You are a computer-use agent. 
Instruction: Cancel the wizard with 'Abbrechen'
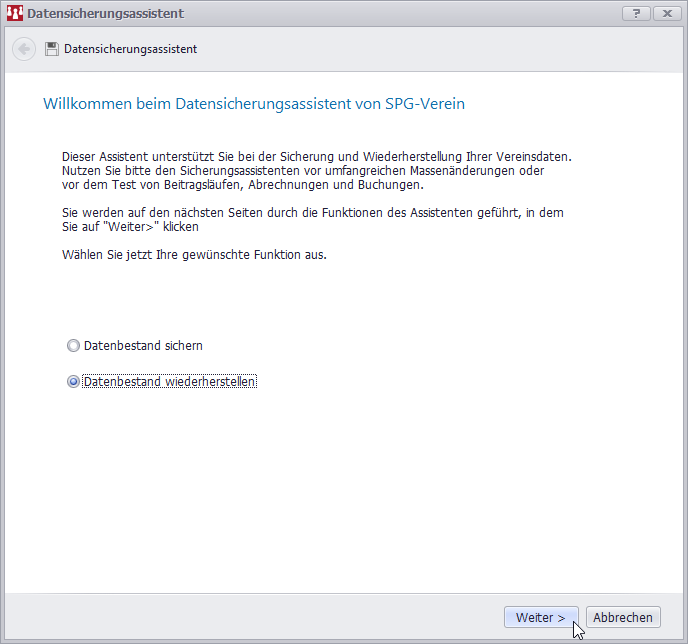[x=623, y=618]
